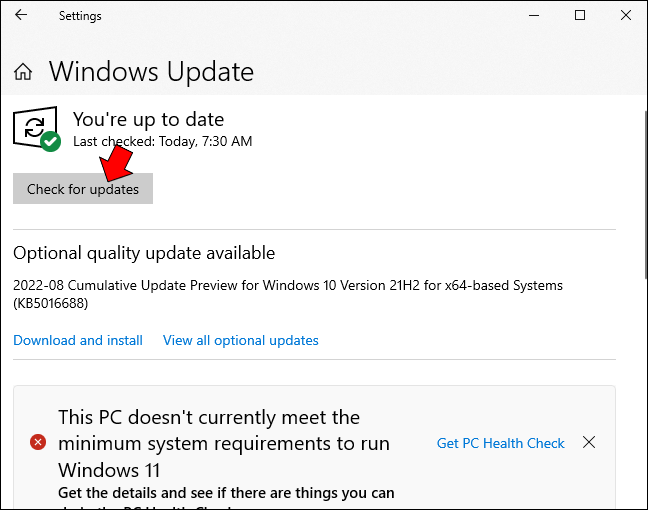Click the Windows 11 minimum requirements message

pyautogui.click(x=224, y=443)
